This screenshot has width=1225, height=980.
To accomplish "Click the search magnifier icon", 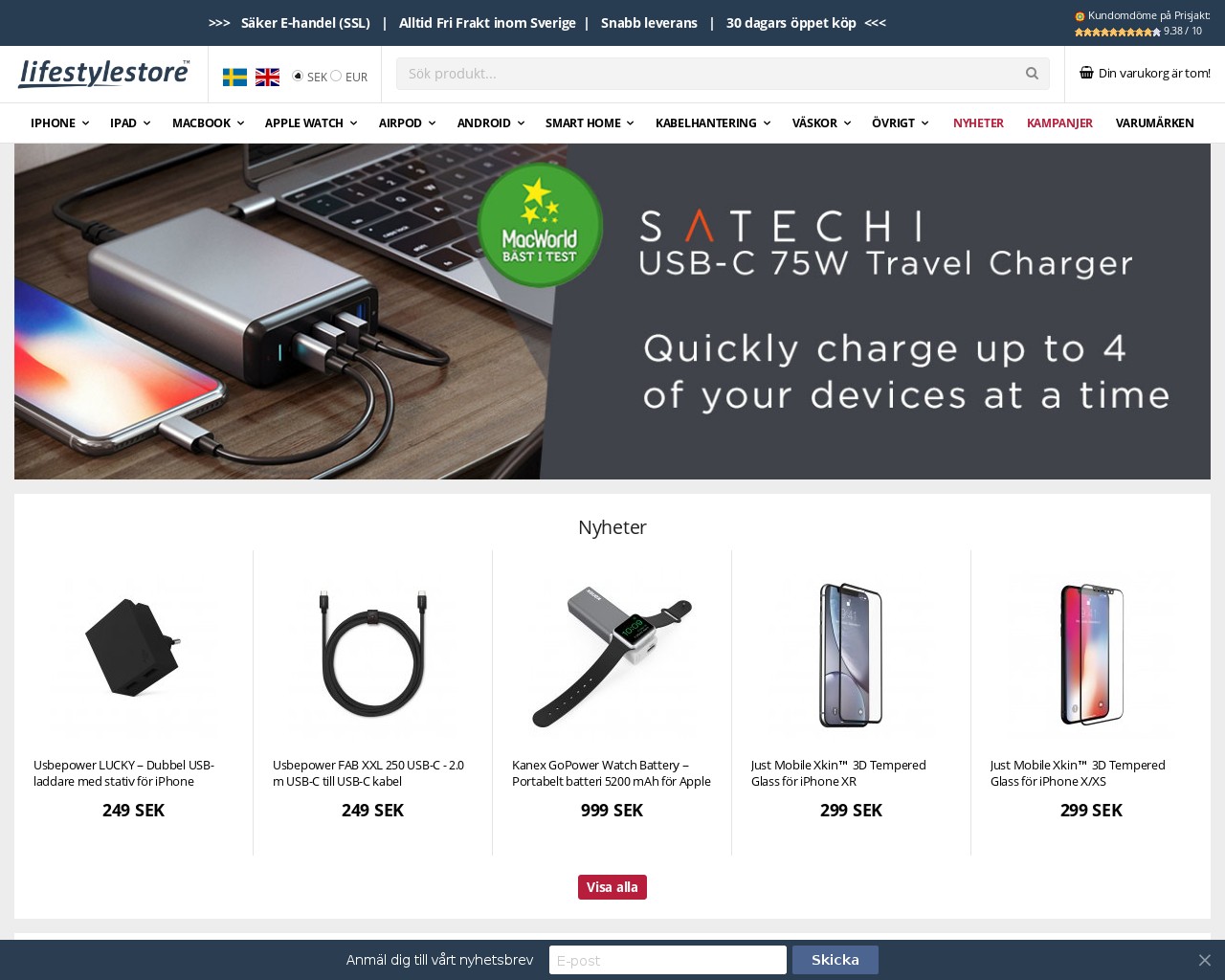I will [1032, 74].
